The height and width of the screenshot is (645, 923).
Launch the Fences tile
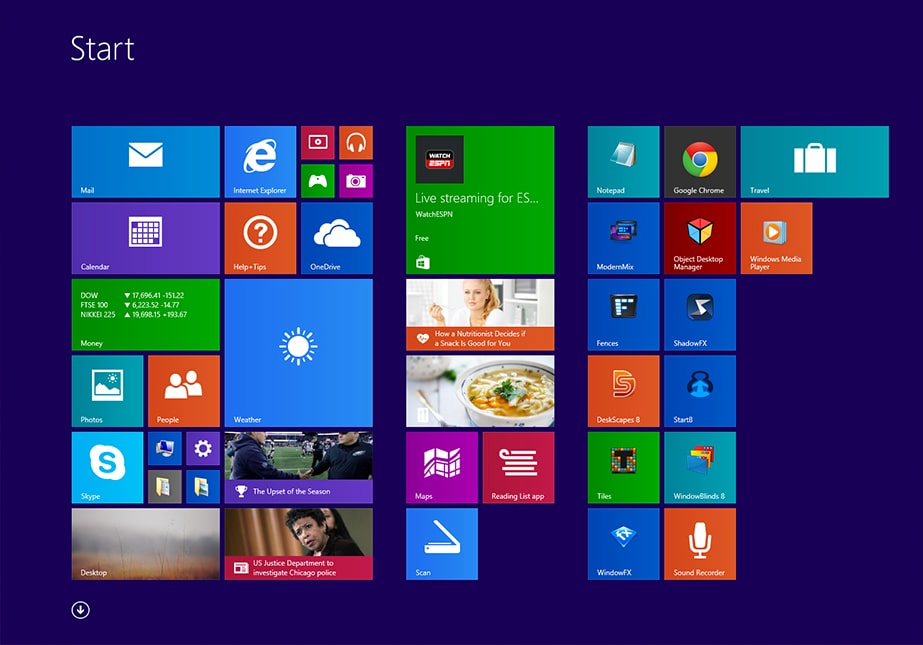[x=623, y=315]
